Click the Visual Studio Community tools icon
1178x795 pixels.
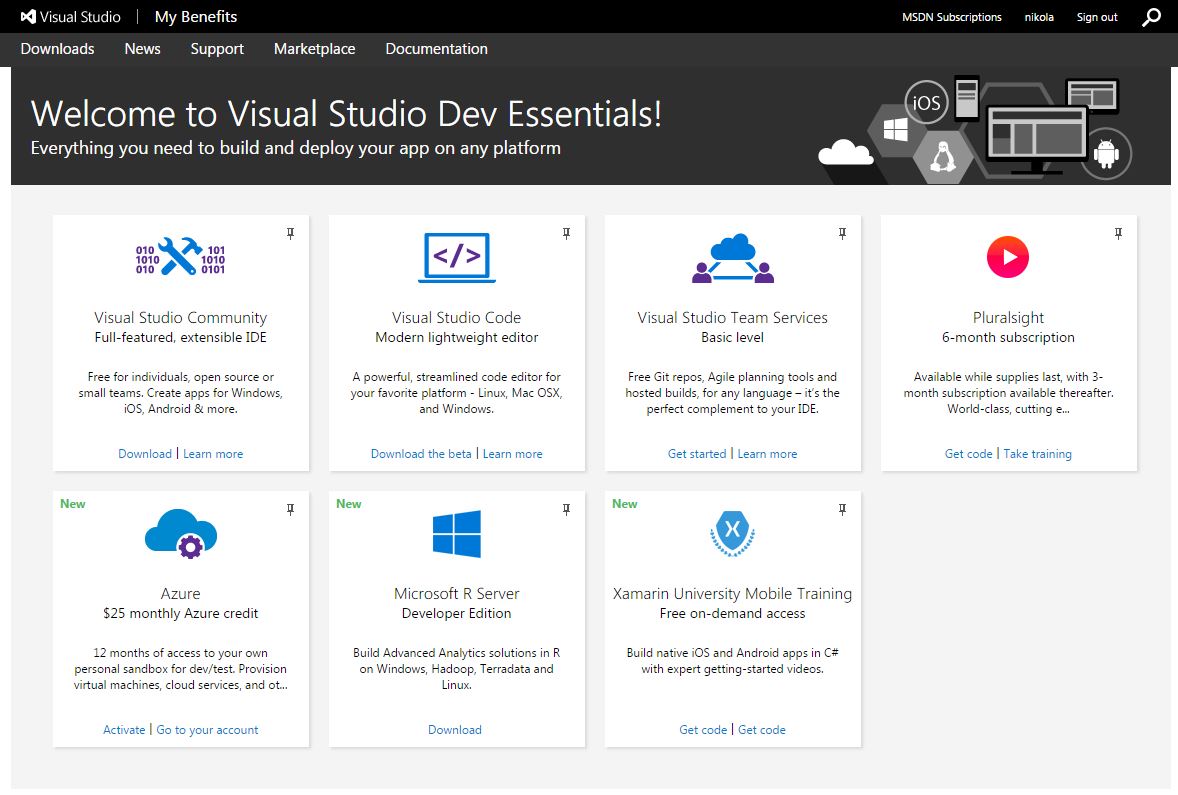180,257
